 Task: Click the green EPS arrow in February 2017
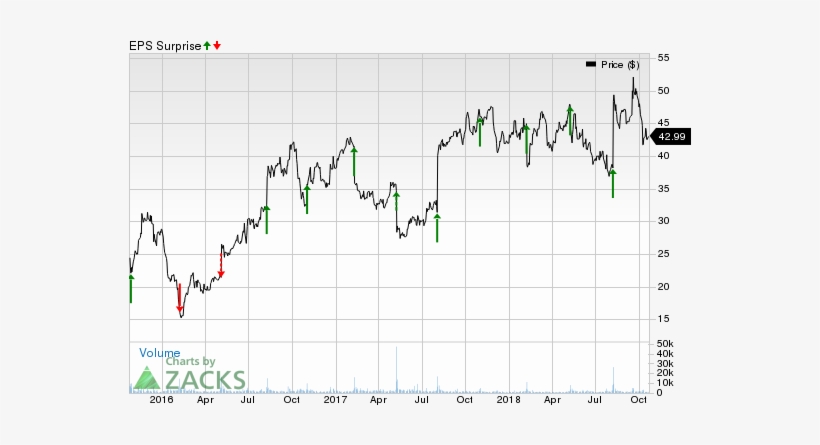(x=354, y=162)
